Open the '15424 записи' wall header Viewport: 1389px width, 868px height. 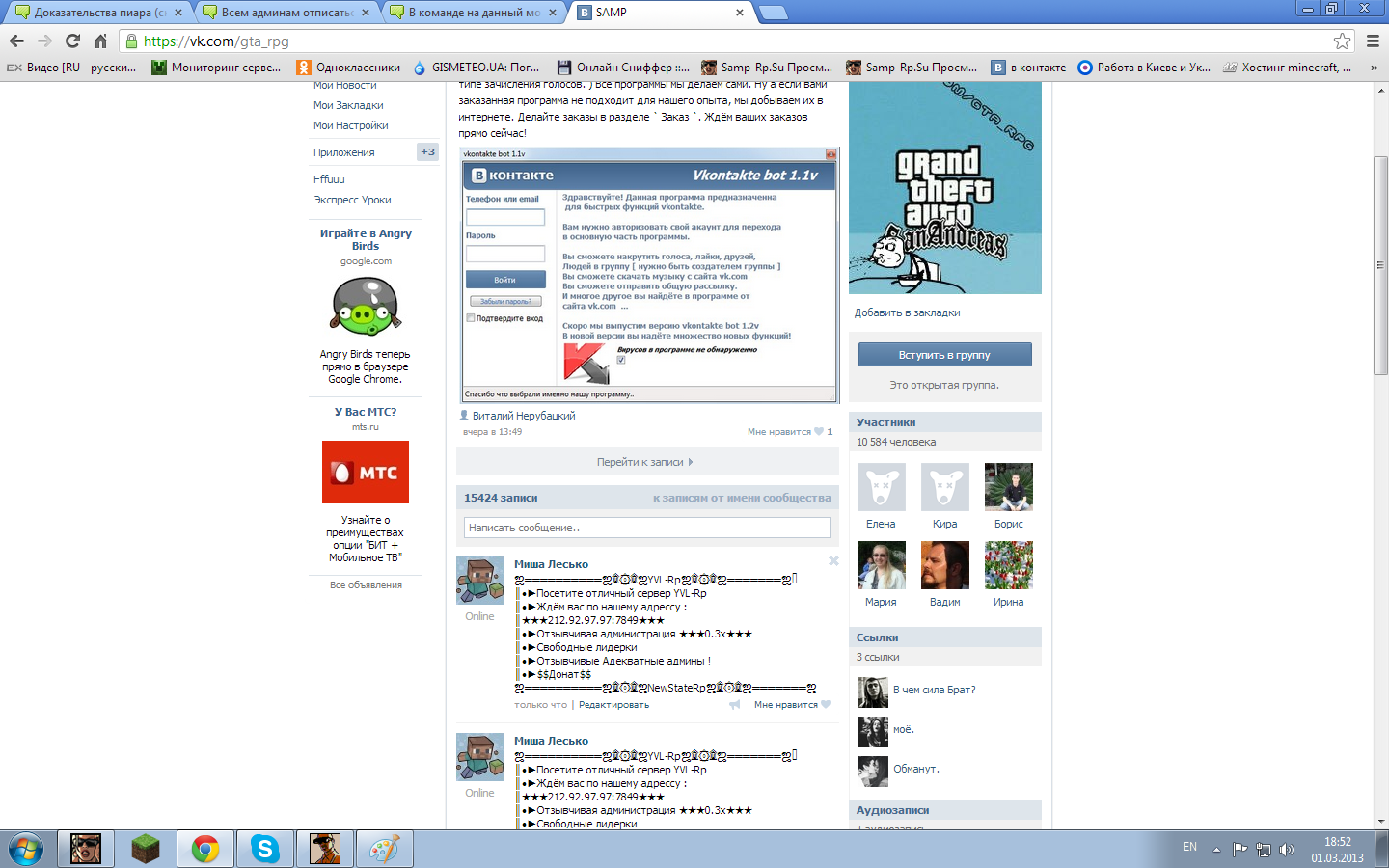pos(501,498)
